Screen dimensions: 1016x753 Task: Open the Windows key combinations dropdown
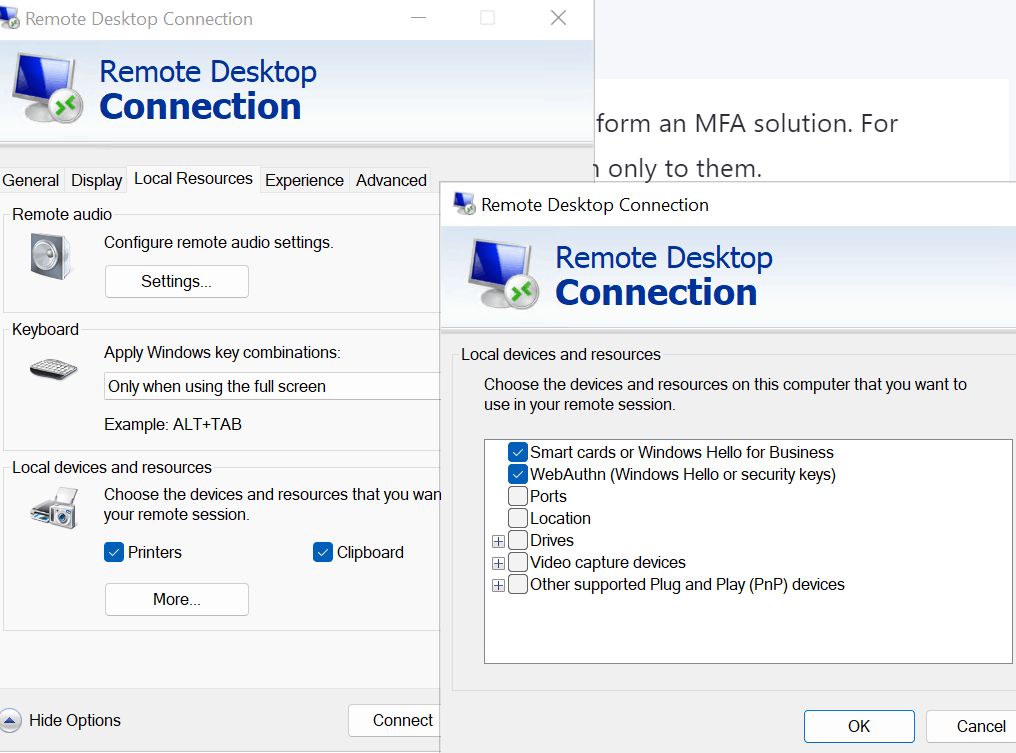click(272, 386)
